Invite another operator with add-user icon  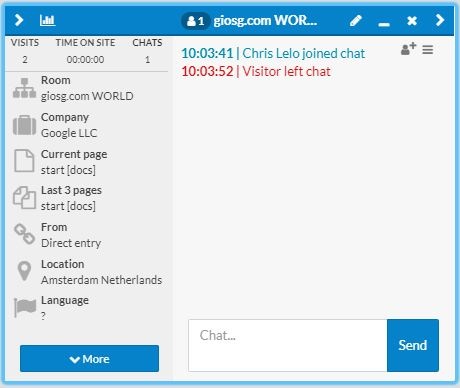point(408,49)
